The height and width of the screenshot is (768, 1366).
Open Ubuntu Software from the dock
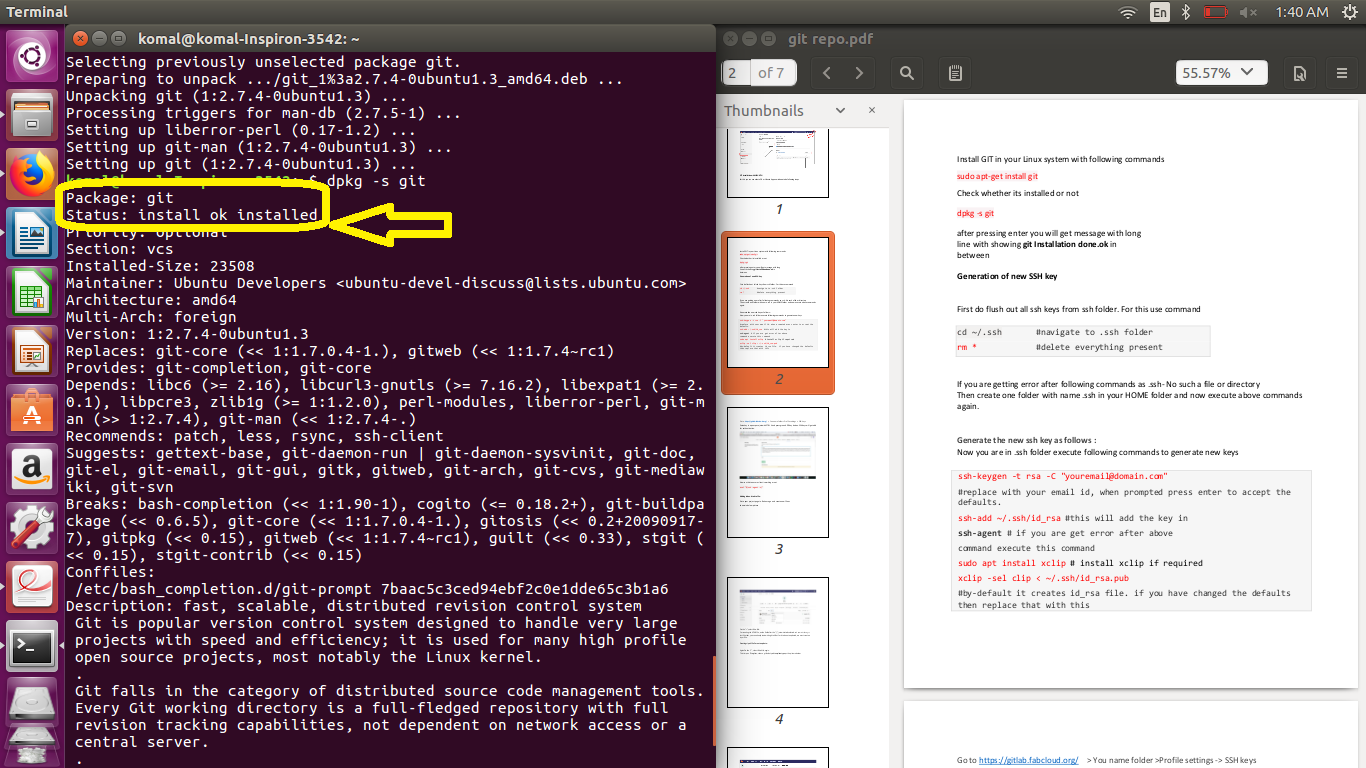32,410
